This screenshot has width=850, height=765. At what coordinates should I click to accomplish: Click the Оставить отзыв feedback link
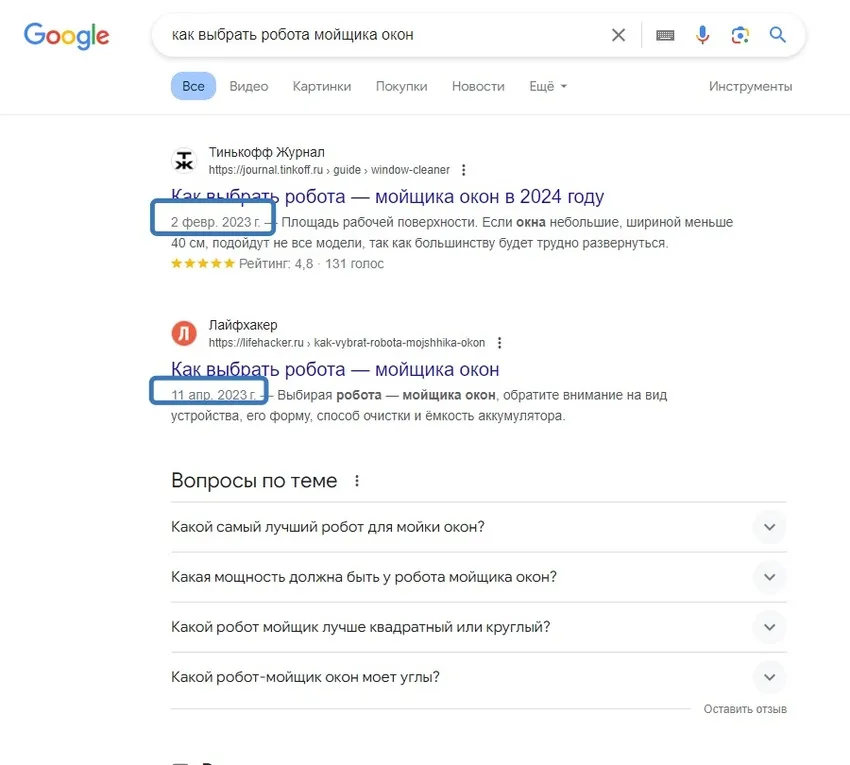pos(745,708)
